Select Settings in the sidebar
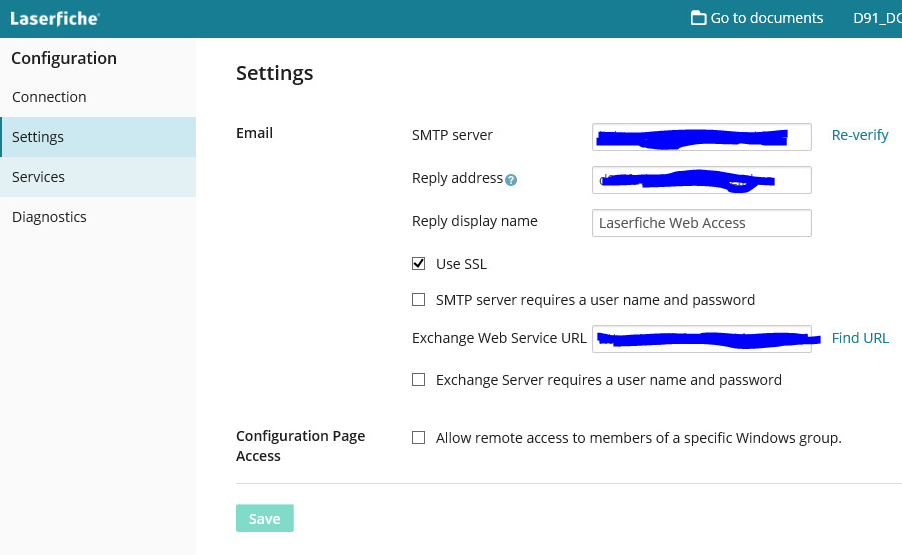Viewport: 902px width, 555px height. [98, 137]
